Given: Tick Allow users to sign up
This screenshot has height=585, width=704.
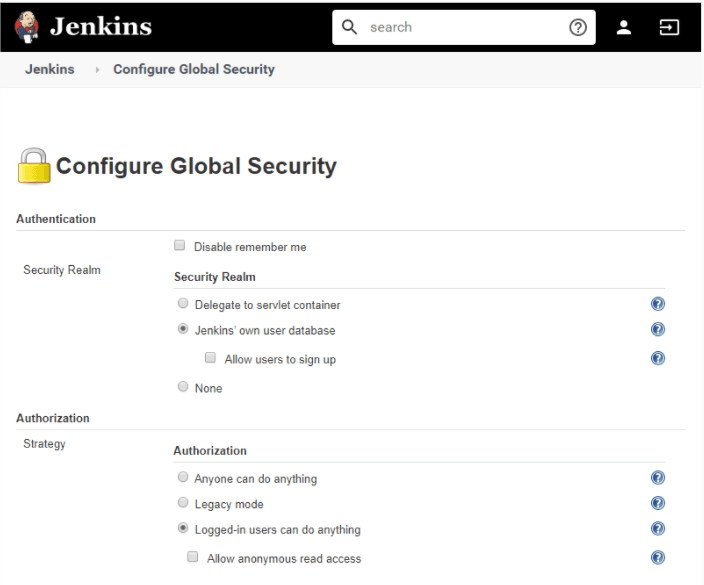Looking at the screenshot, I should [x=210, y=358].
